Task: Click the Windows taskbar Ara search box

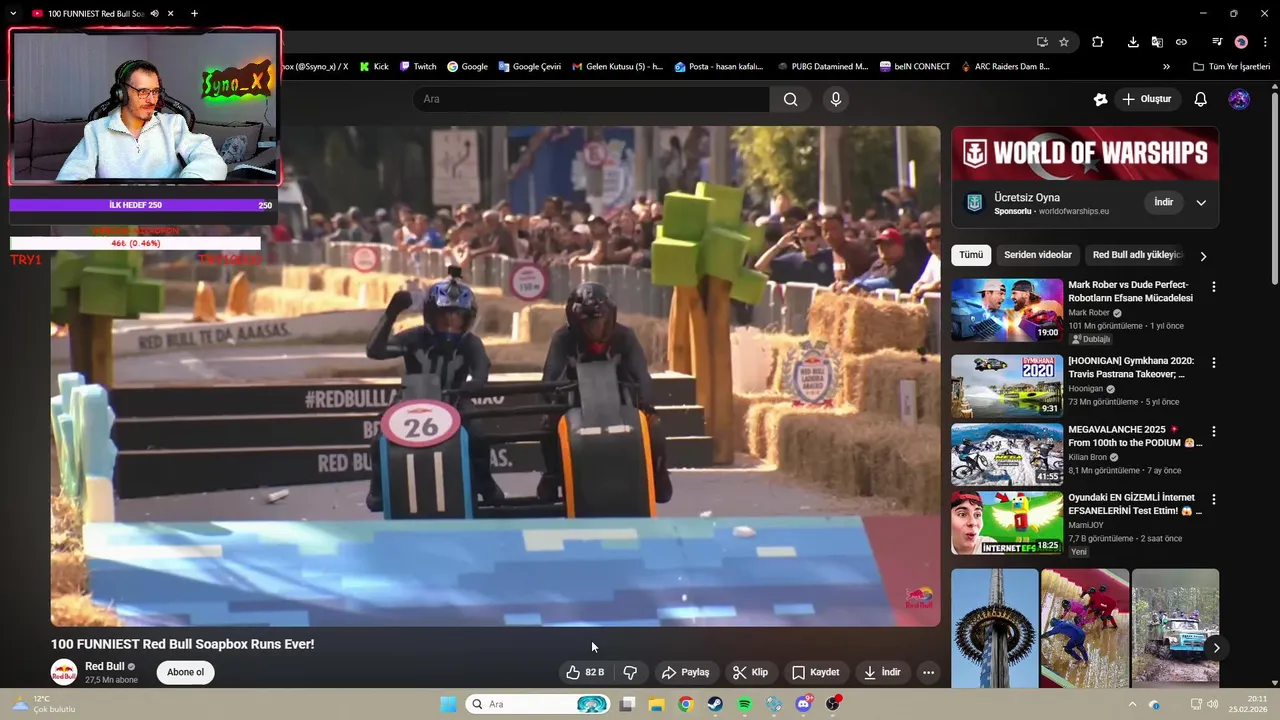Action: click(x=540, y=704)
